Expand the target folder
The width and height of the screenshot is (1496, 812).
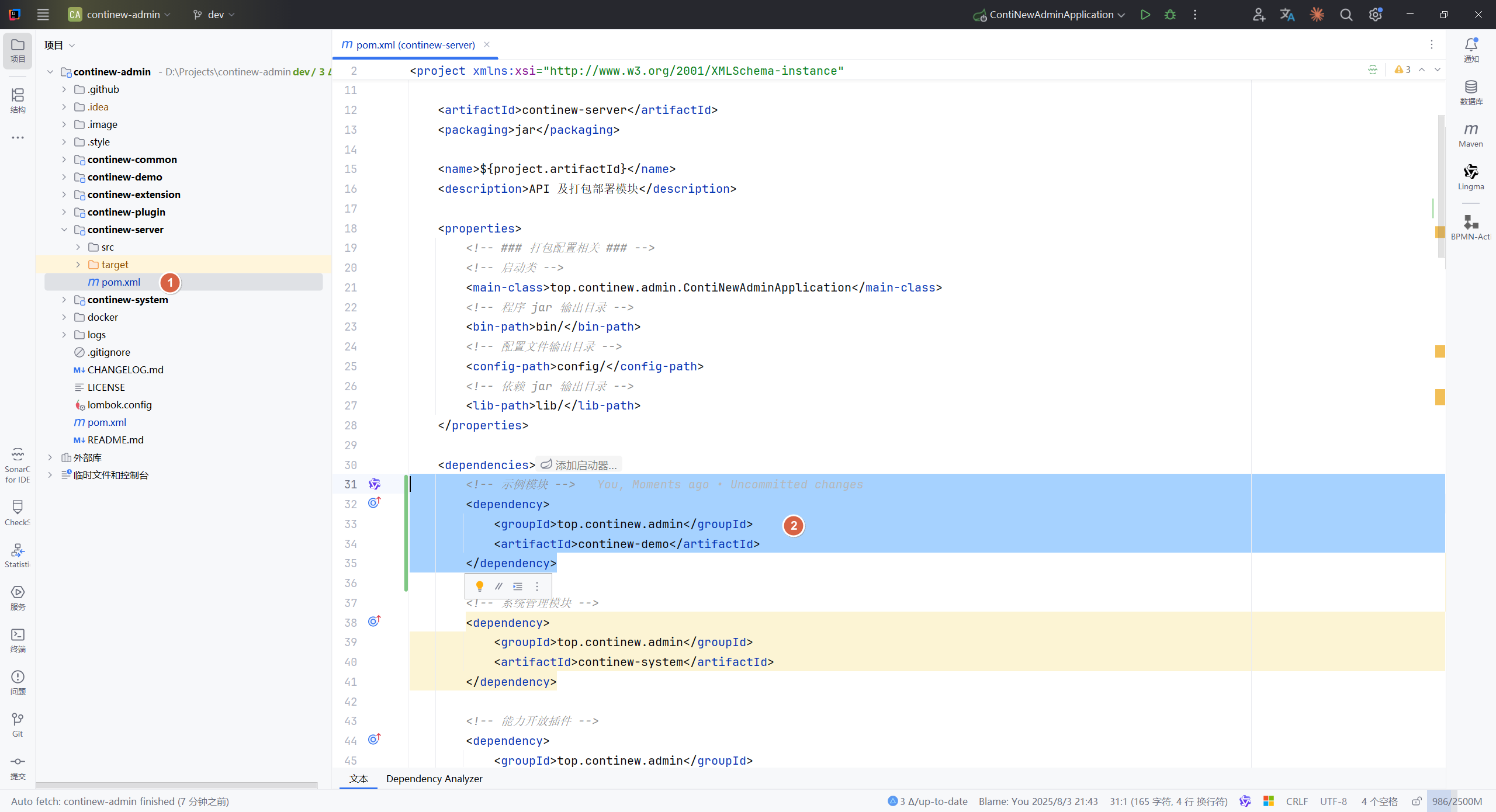coord(78,265)
